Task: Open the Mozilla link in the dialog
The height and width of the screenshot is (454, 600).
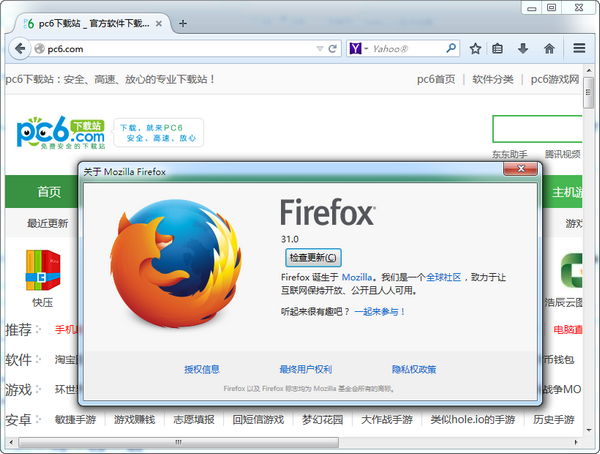Action: [x=357, y=277]
